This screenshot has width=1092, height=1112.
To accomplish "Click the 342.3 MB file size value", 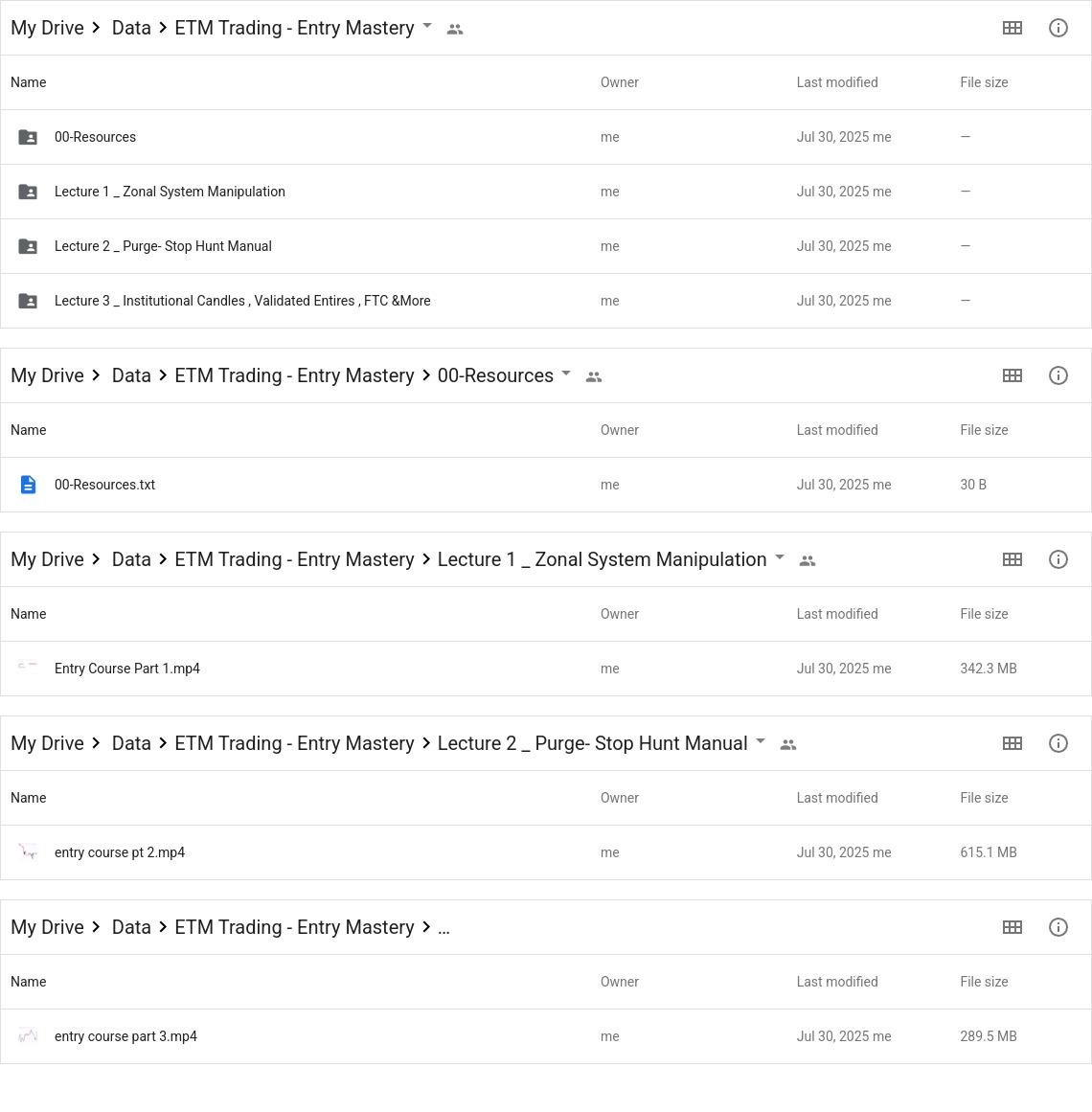I will tap(989, 668).
